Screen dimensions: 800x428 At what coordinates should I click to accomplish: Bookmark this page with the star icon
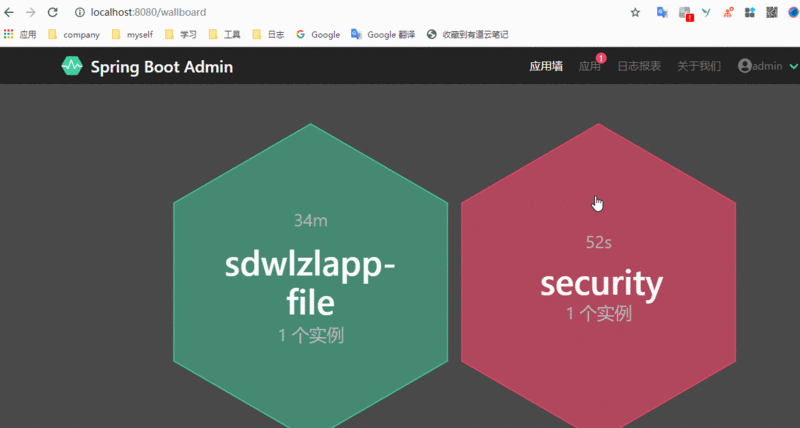[635, 12]
